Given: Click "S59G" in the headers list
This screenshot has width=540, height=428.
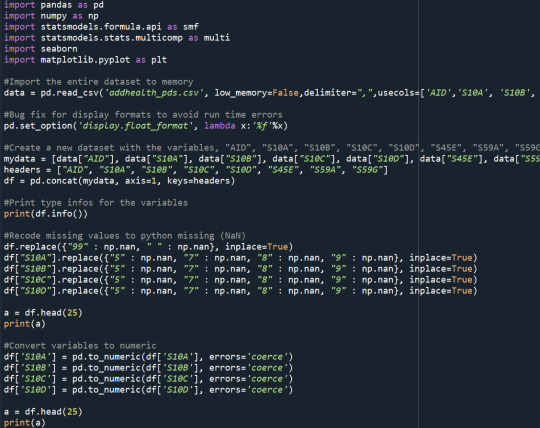Looking at the screenshot, I should [x=367, y=170].
